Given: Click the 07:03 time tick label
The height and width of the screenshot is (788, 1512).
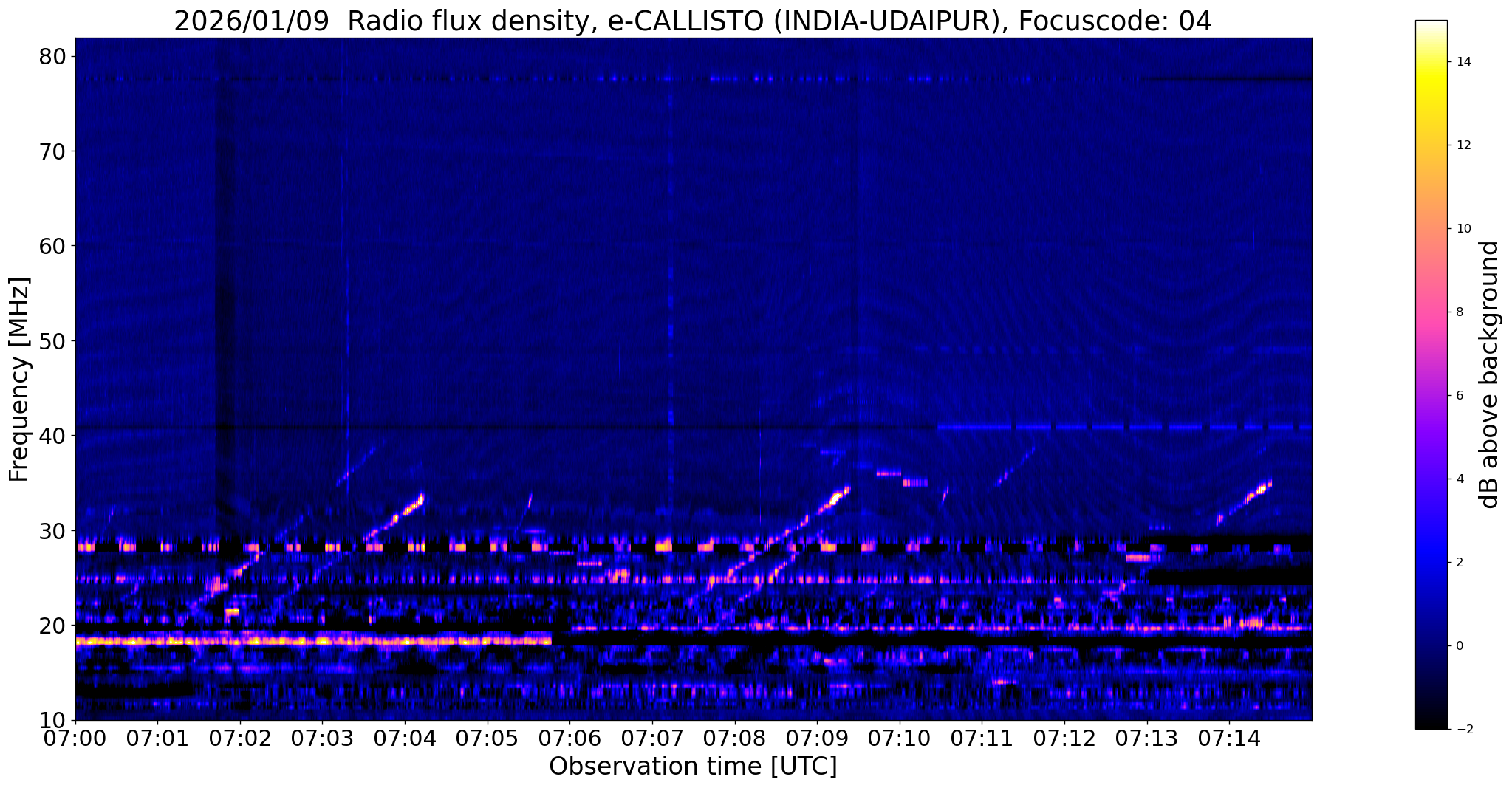Looking at the screenshot, I should click(x=323, y=738).
